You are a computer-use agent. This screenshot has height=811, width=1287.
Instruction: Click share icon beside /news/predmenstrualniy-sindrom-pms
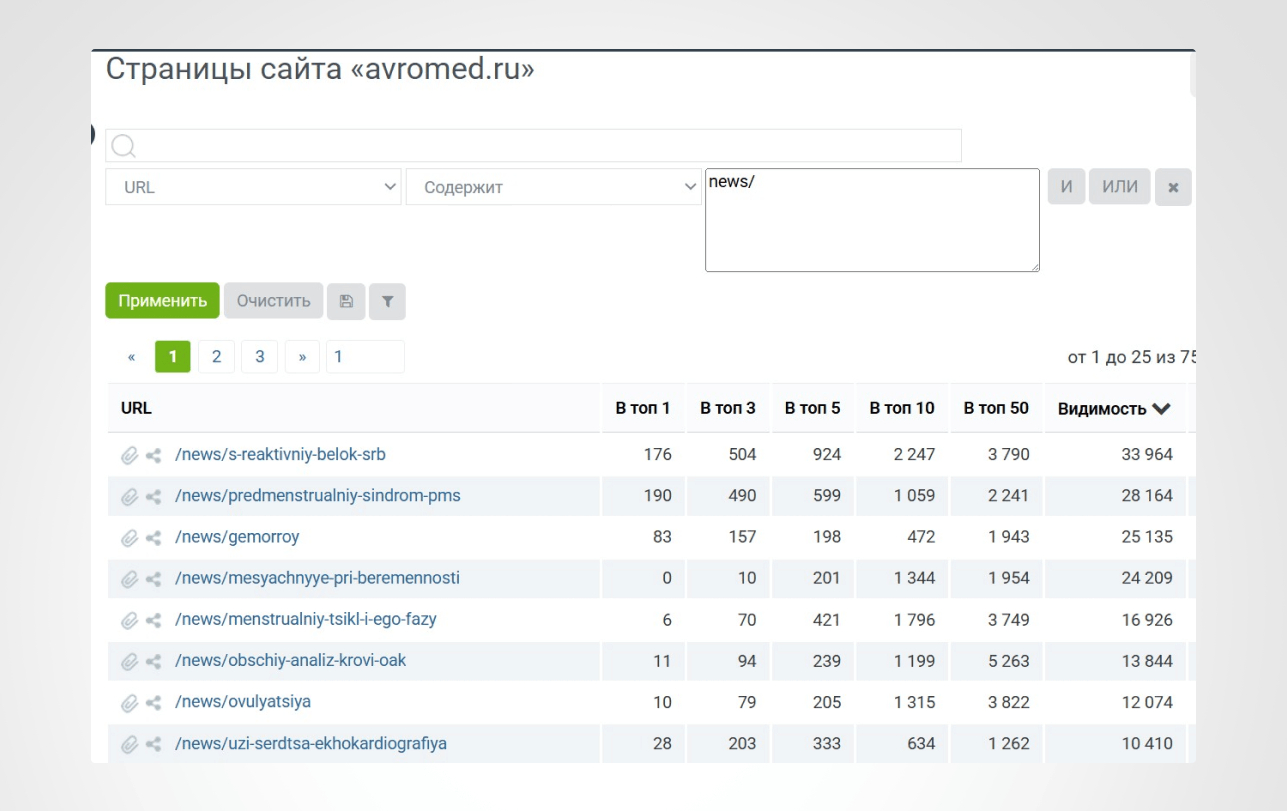(x=153, y=497)
